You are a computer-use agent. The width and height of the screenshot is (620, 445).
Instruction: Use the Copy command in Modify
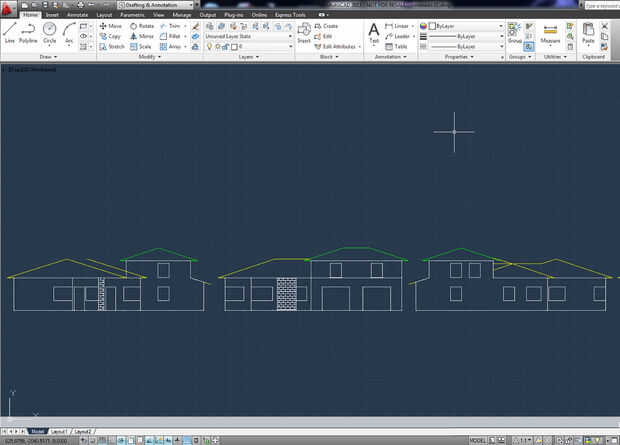click(110, 36)
